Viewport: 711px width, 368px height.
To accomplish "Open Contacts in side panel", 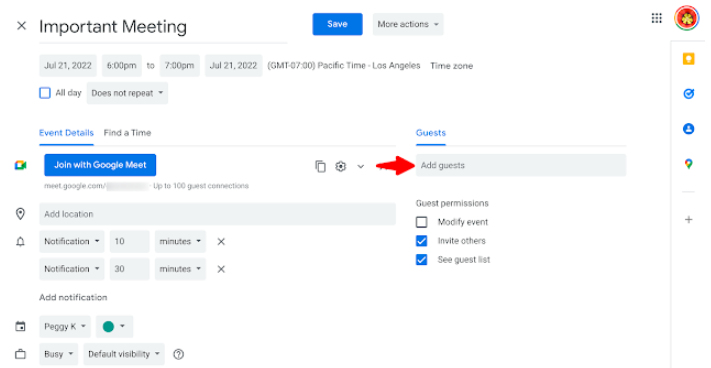I will tap(688, 129).
